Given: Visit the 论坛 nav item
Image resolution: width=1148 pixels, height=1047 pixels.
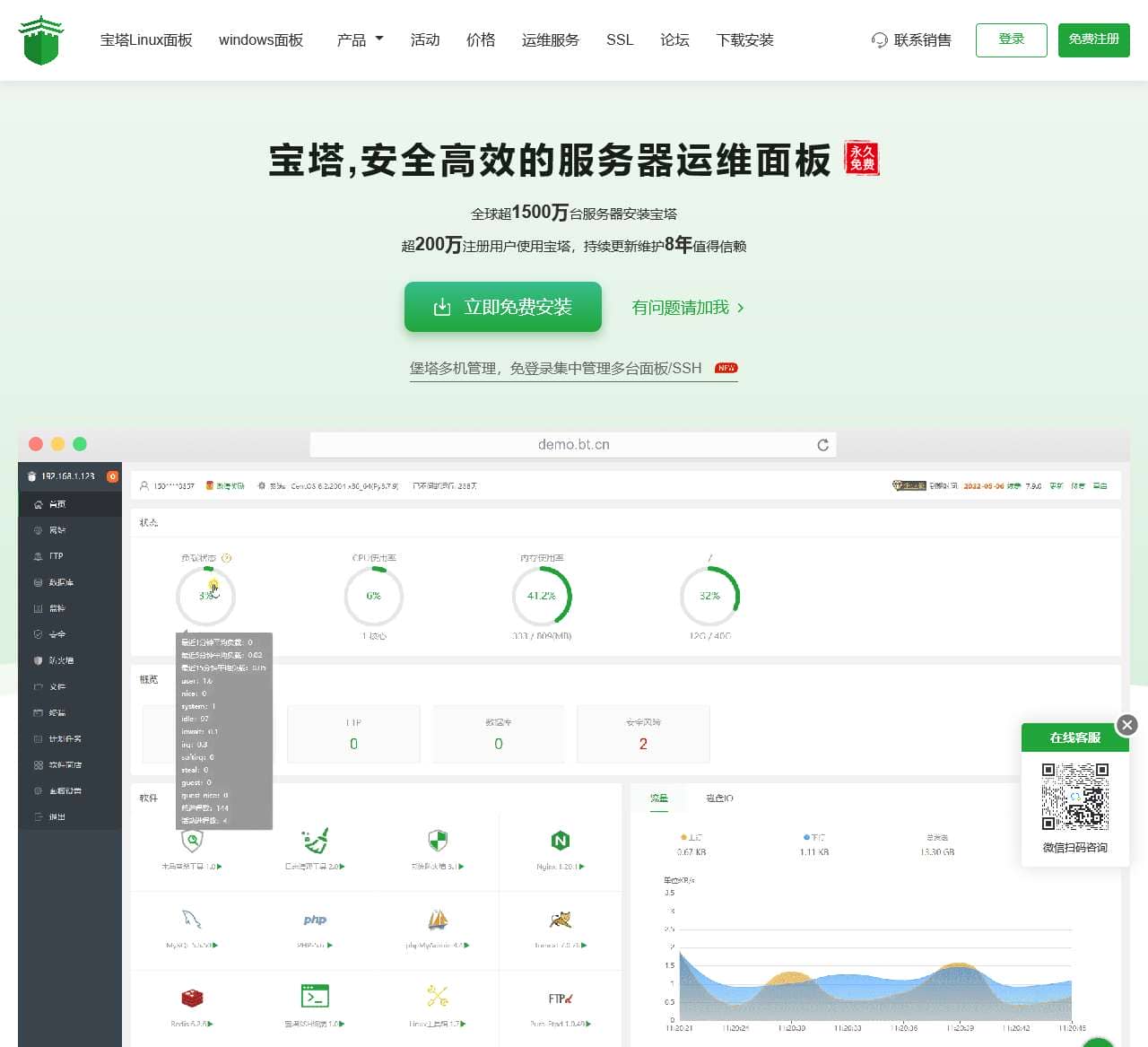Looking at the screenshot, I should click(x=674, y=39).
